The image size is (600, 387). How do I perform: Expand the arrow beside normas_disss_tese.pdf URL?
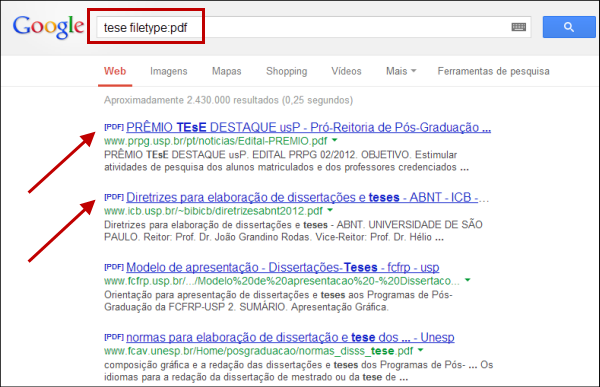pyautogui.click(x=421, y=351)
